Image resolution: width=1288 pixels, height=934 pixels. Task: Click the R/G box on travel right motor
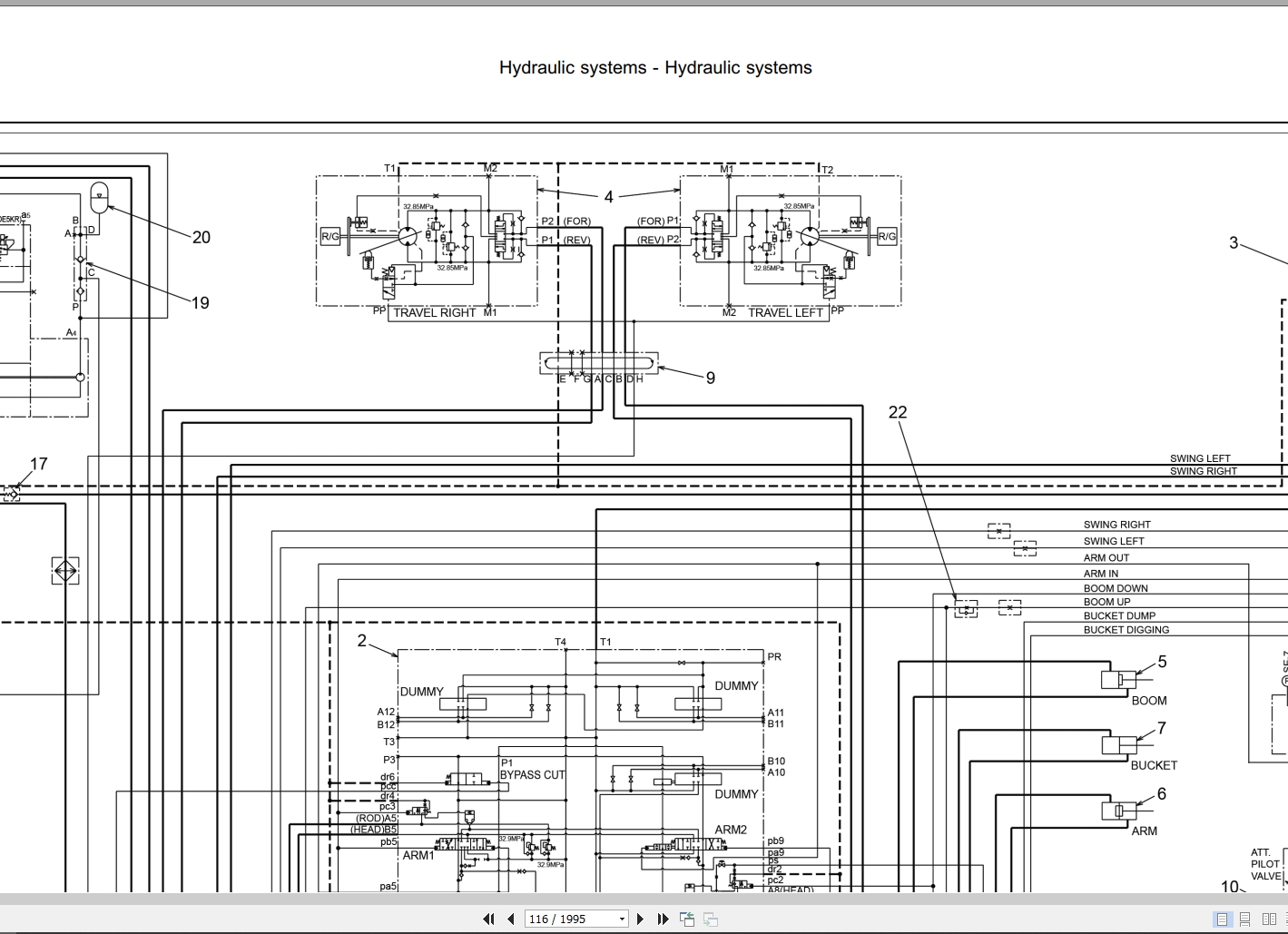(x=330, y=237)
